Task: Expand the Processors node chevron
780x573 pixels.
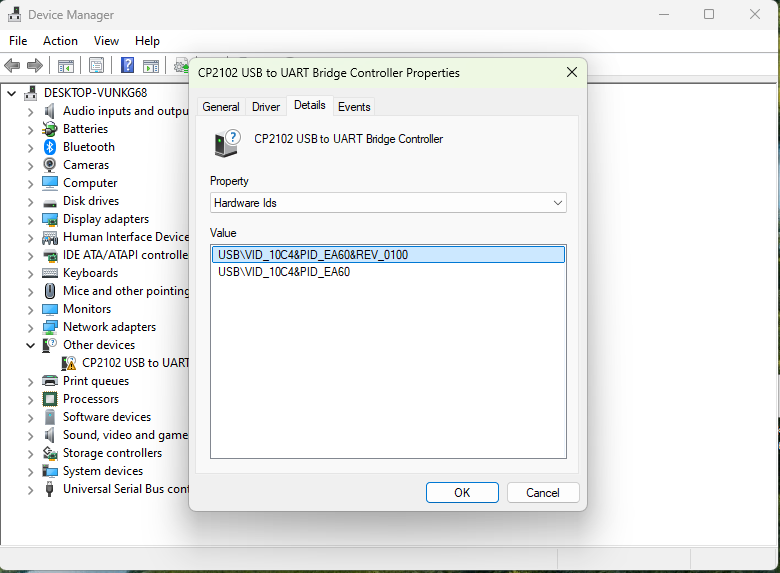Action: point(30,399)
